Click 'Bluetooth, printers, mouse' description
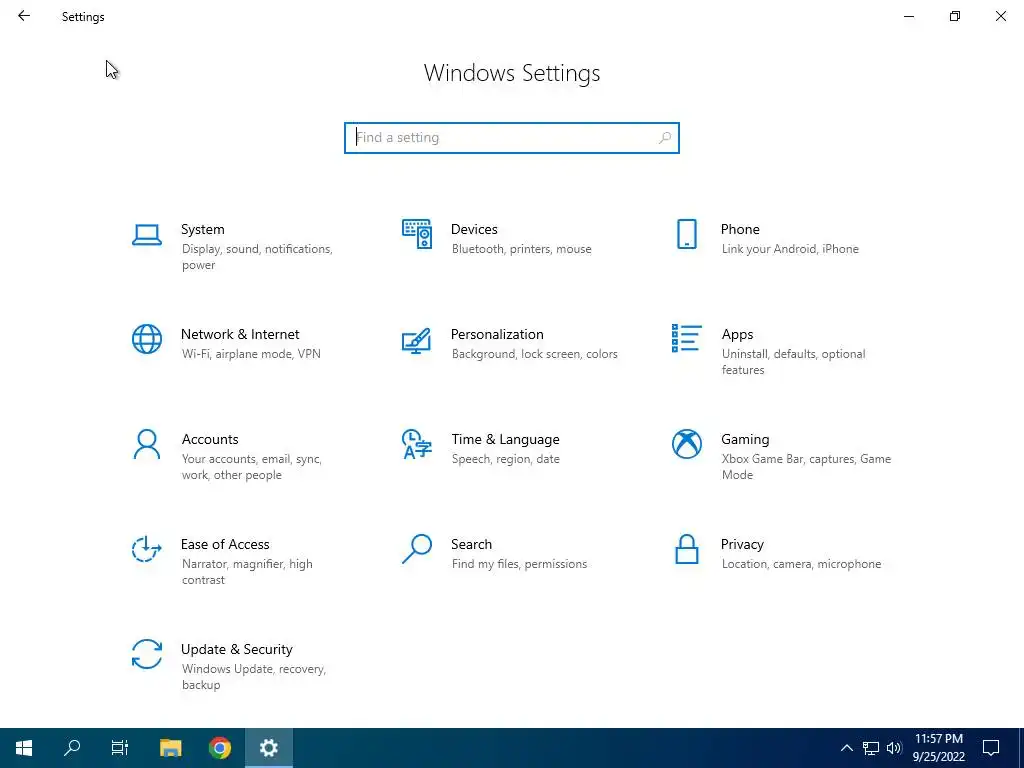 click(x=521, y=249)
